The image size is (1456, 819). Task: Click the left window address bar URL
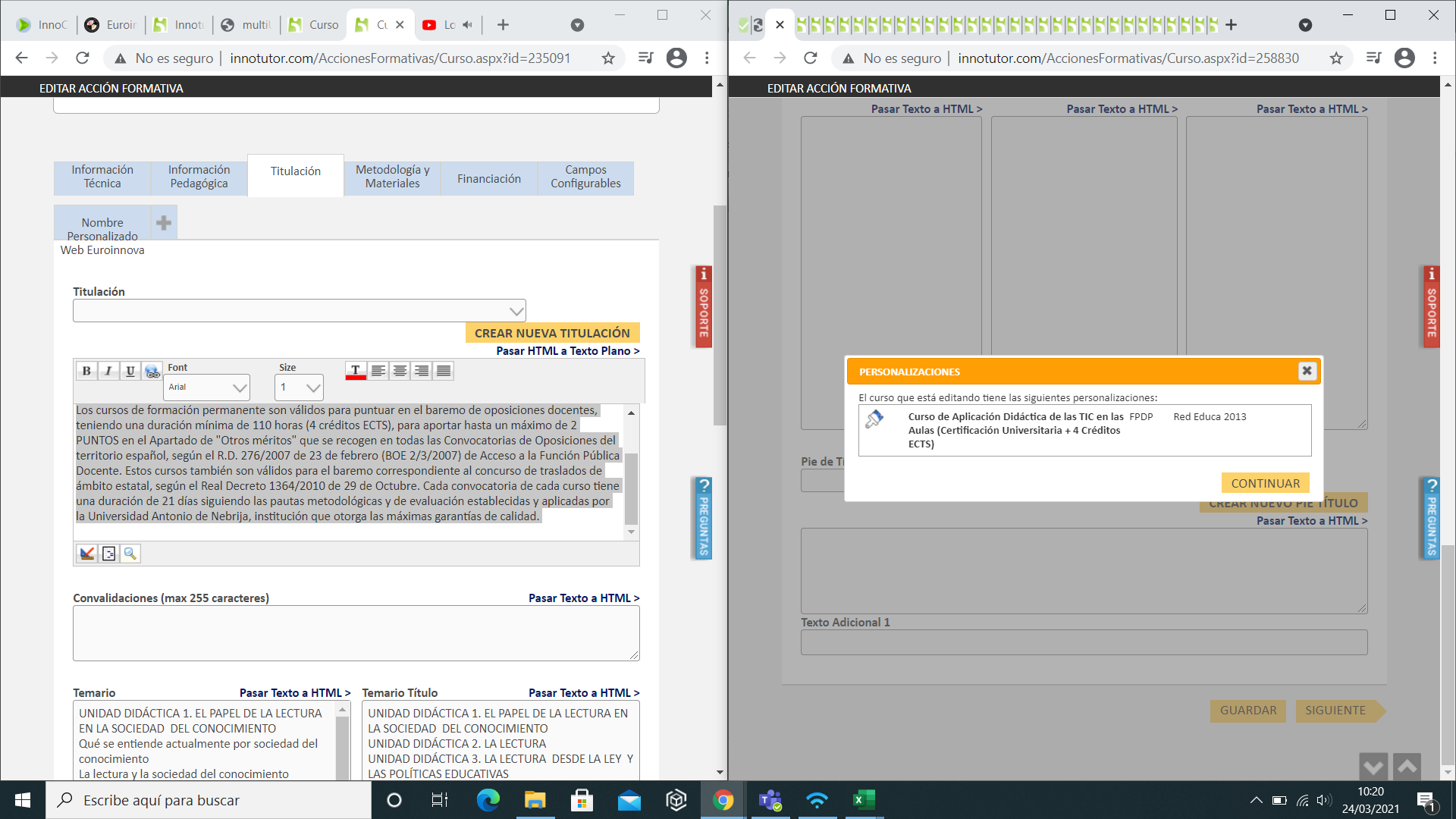tap(400, 58)
